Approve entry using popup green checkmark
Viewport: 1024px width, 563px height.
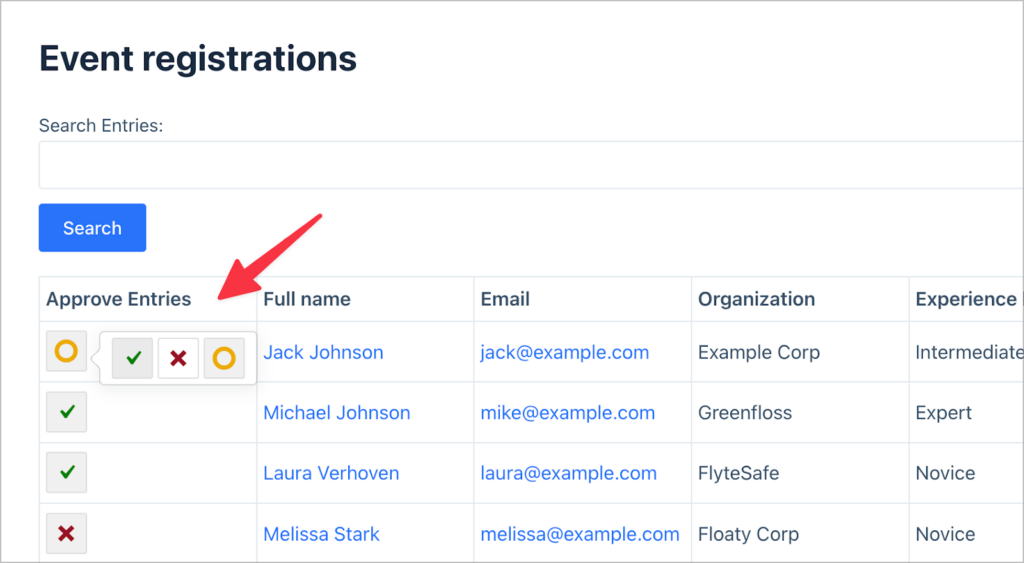133,358
